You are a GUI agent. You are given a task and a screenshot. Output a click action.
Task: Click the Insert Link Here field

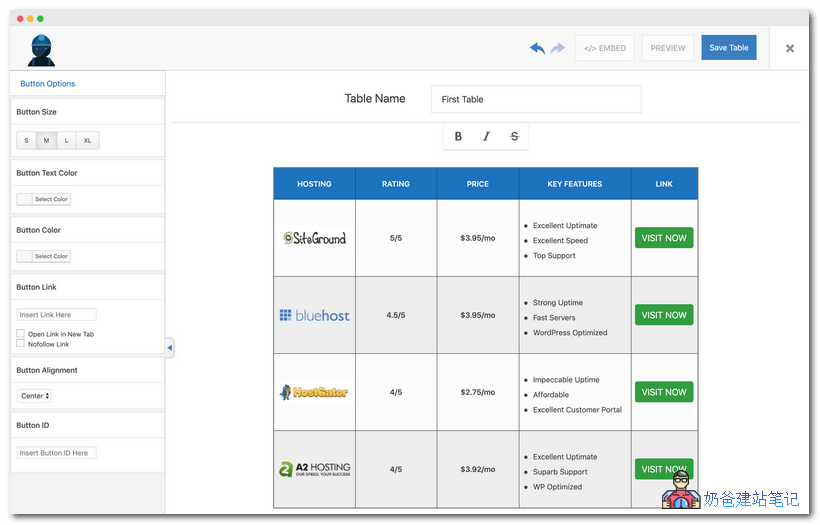(57, 315)
